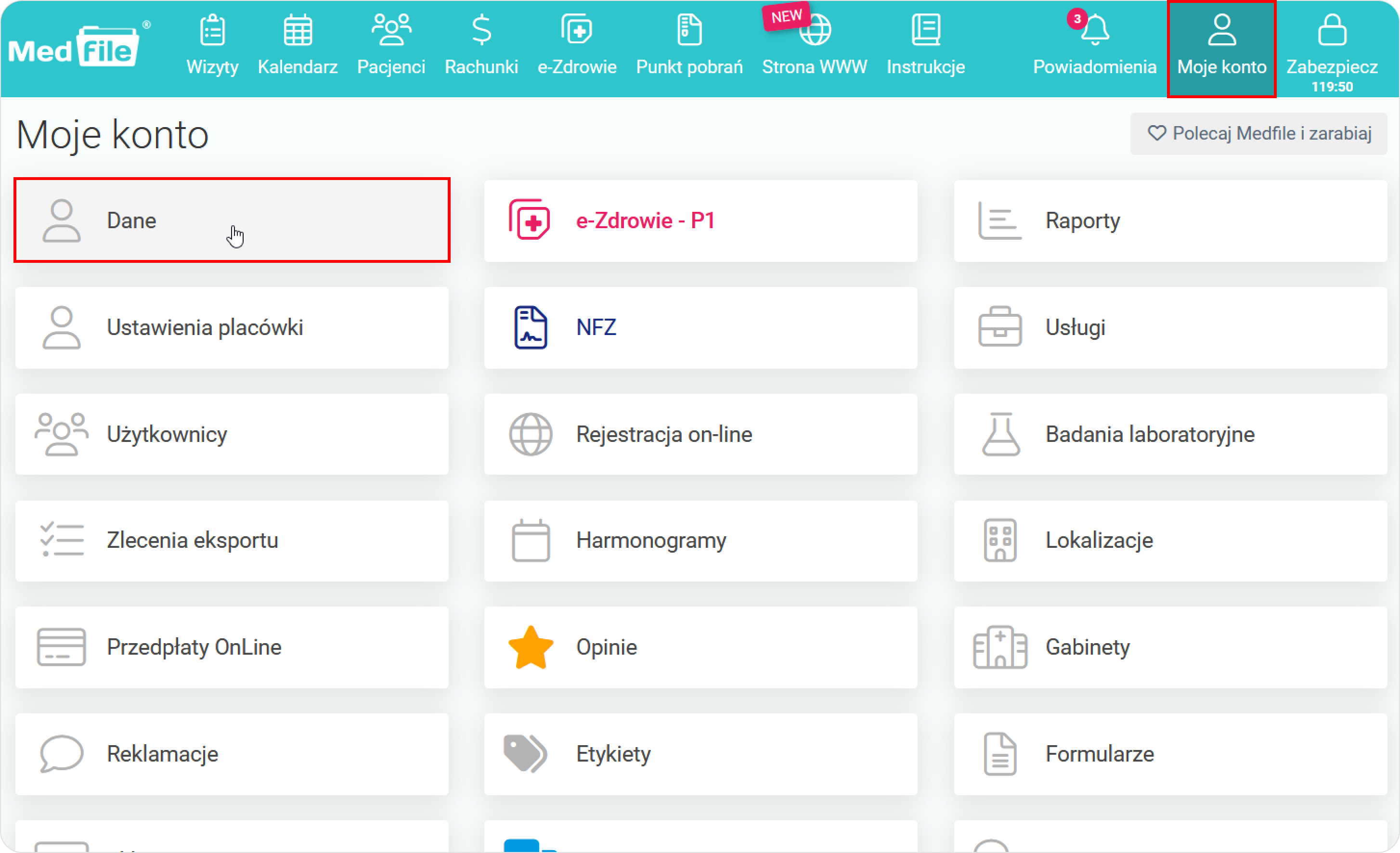
Task: Click the Przedpłaty OnLine card icon
Action: pos(61,646)
